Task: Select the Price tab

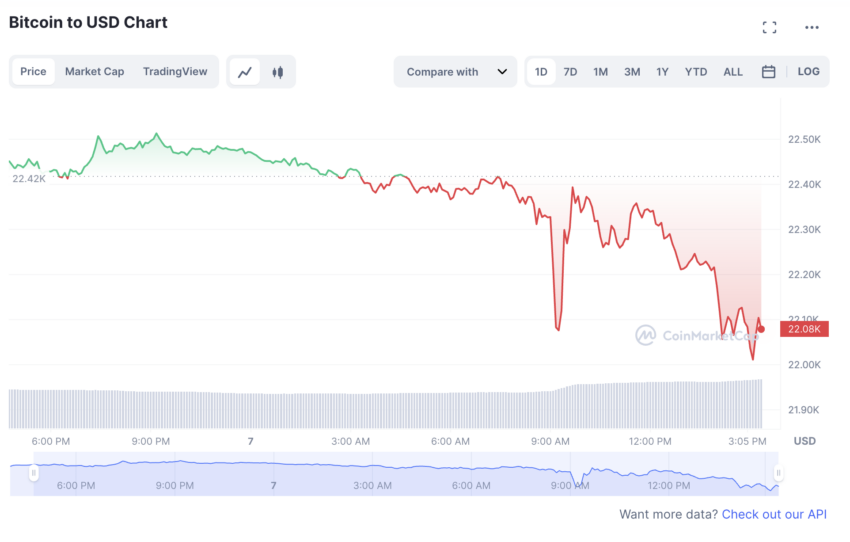Action: (x=33, y=72)
